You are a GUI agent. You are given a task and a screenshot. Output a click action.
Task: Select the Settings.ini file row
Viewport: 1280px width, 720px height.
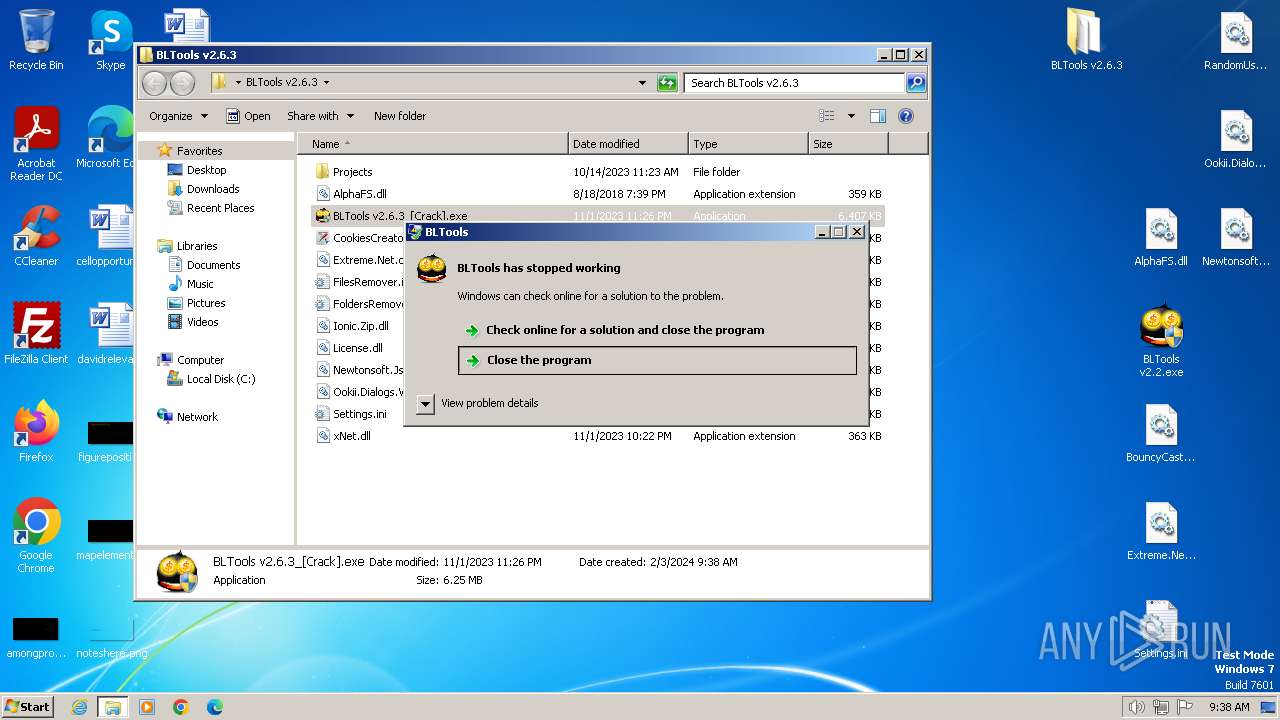359,414
